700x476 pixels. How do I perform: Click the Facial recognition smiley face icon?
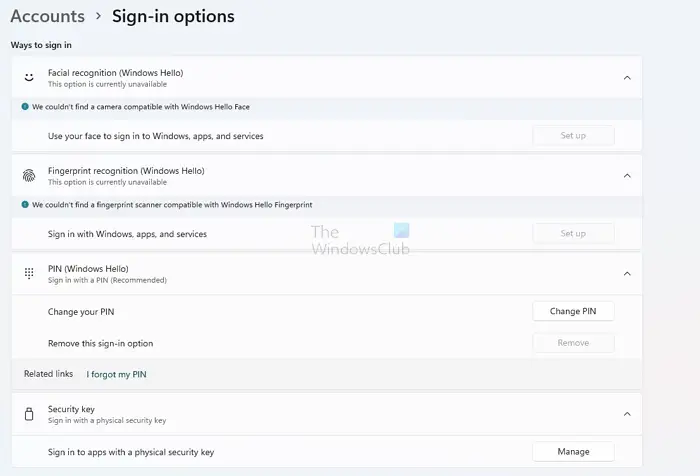pos(29,77)
